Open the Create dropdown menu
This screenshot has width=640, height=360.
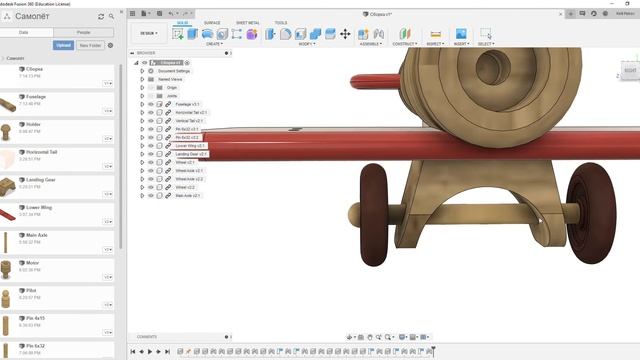coord(214,44)
